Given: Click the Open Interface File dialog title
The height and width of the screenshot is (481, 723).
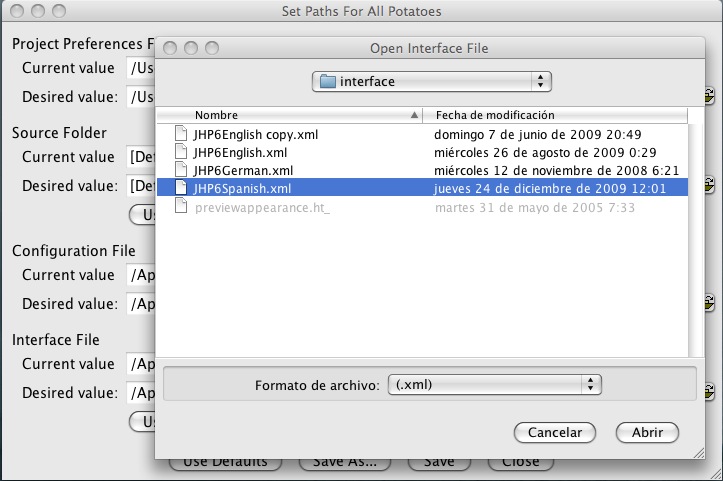Looking at the screenshot, I should (429, 48).
